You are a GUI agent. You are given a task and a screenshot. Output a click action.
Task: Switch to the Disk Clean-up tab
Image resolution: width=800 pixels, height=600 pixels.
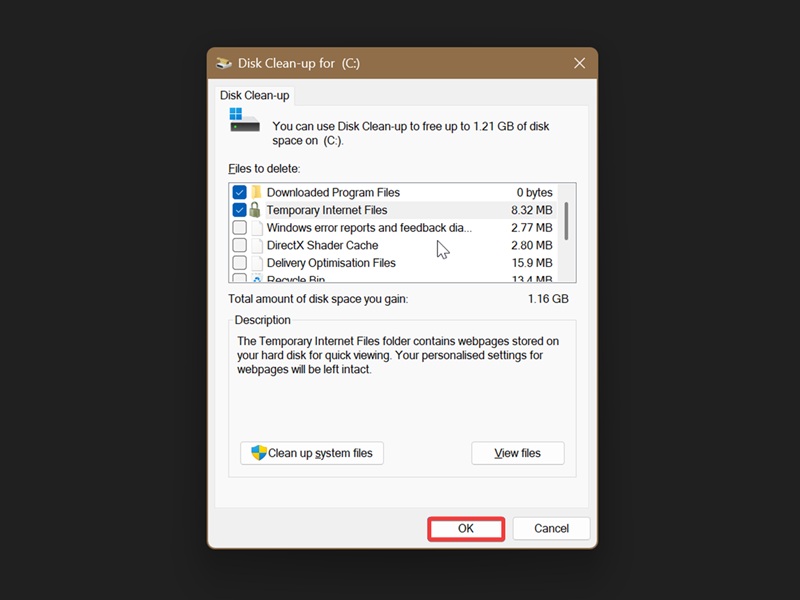coord(255,95)
